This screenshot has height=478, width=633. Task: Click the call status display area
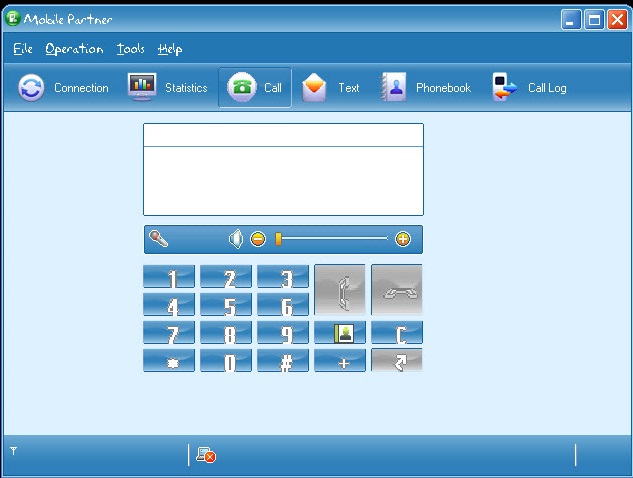(283, 181)
